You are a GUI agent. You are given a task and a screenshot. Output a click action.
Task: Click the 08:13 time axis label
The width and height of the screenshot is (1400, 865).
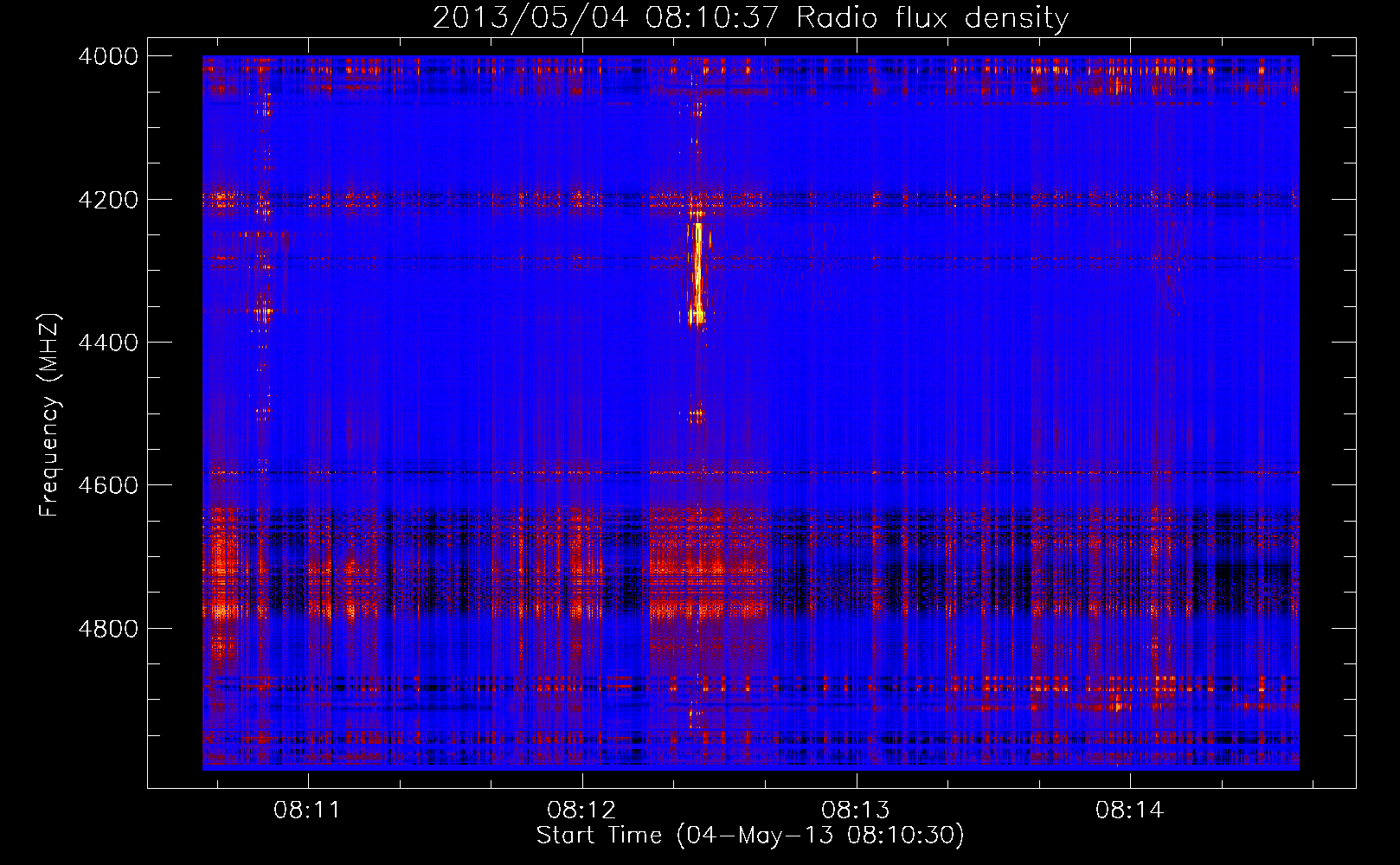pyautogui.click(x=856, y=811)
